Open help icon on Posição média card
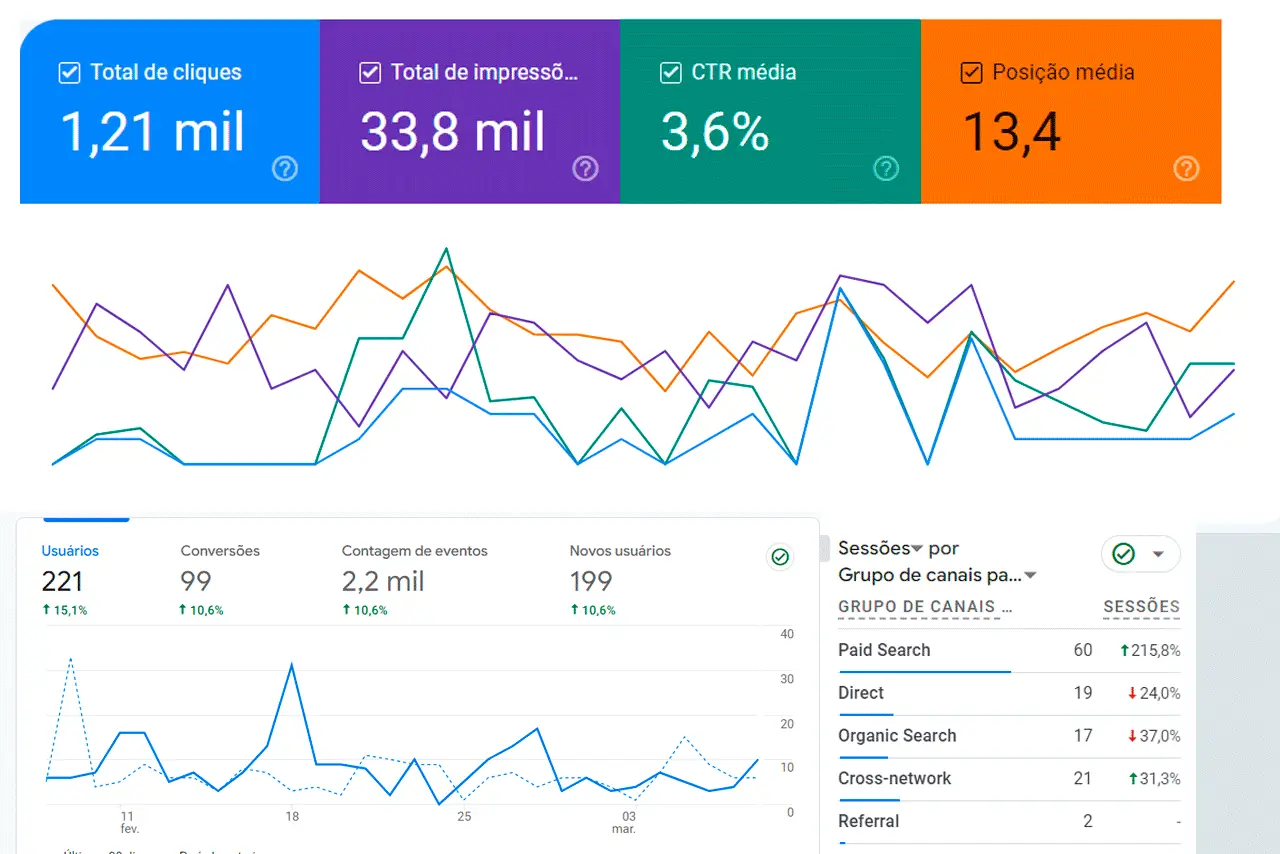 click(1186, 169)
